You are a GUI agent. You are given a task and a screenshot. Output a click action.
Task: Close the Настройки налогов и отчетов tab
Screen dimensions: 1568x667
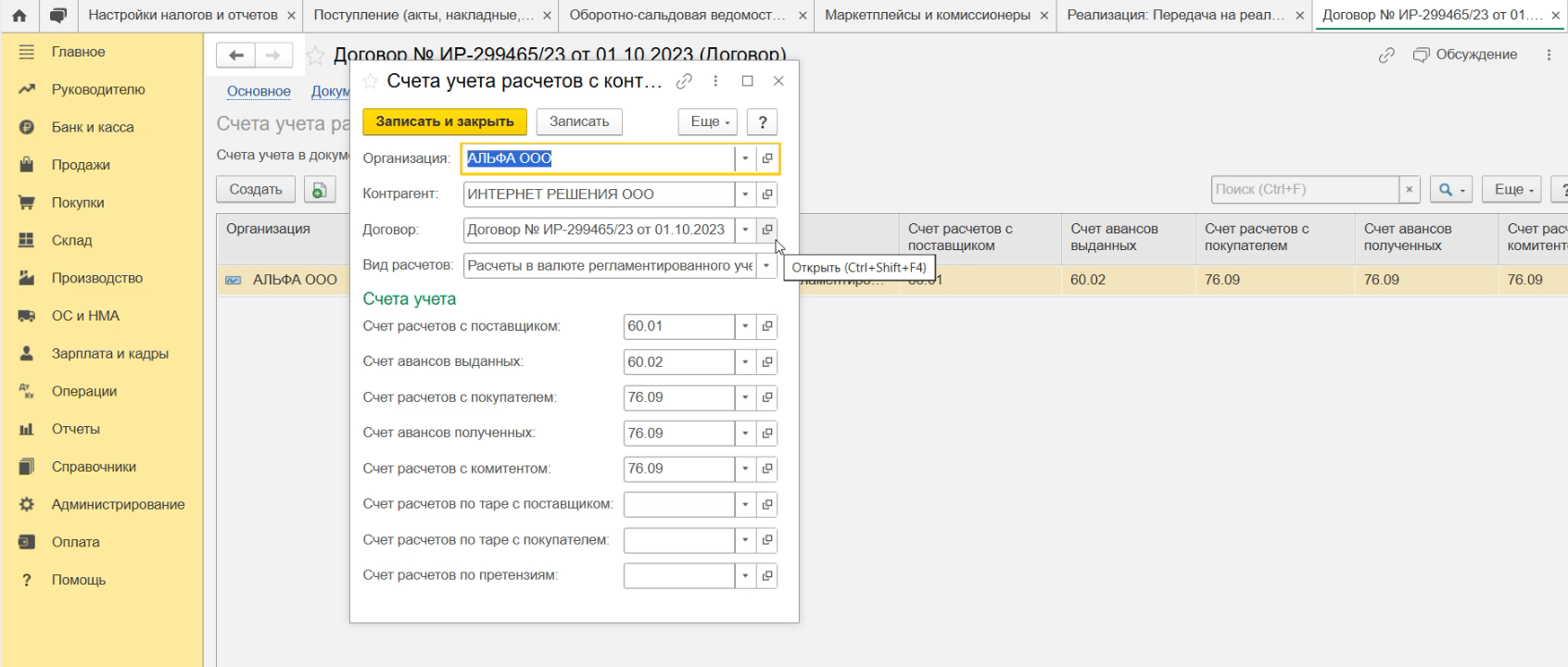(291, 16)
